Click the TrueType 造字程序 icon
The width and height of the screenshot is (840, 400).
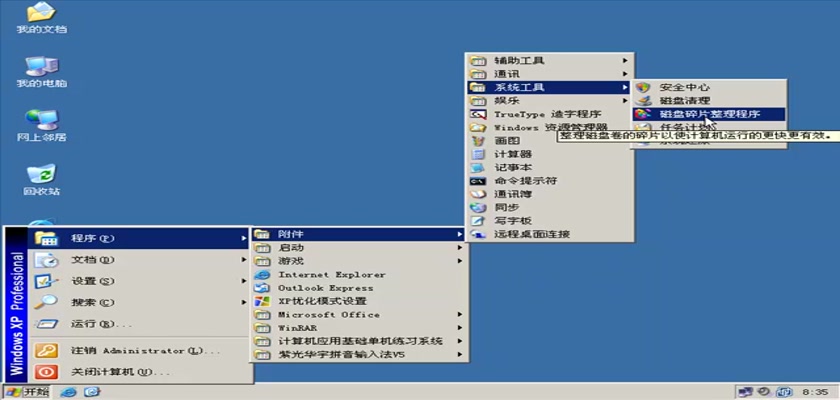pos(477,114)
